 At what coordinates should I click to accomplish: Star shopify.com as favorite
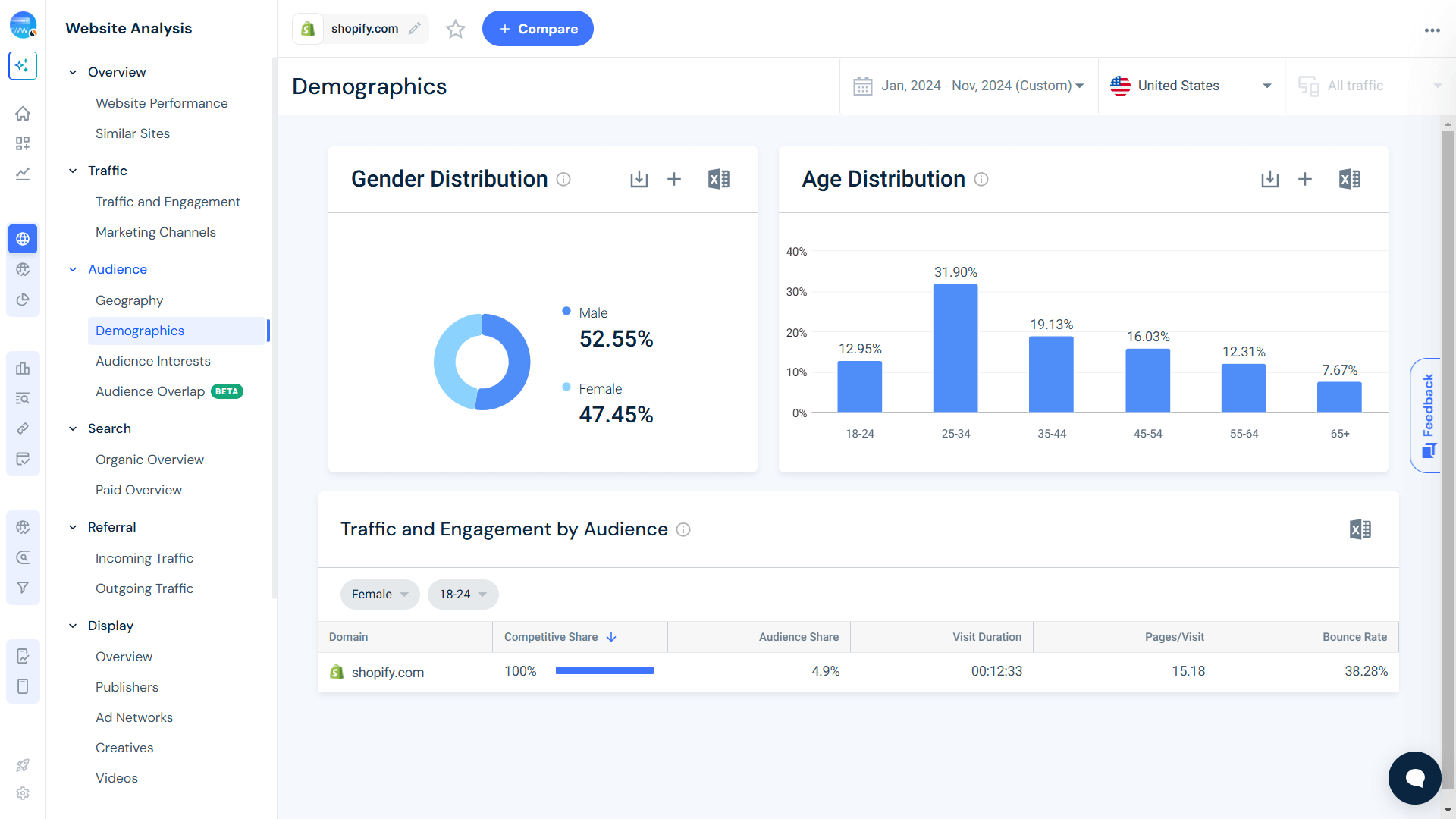click(455, 29)
